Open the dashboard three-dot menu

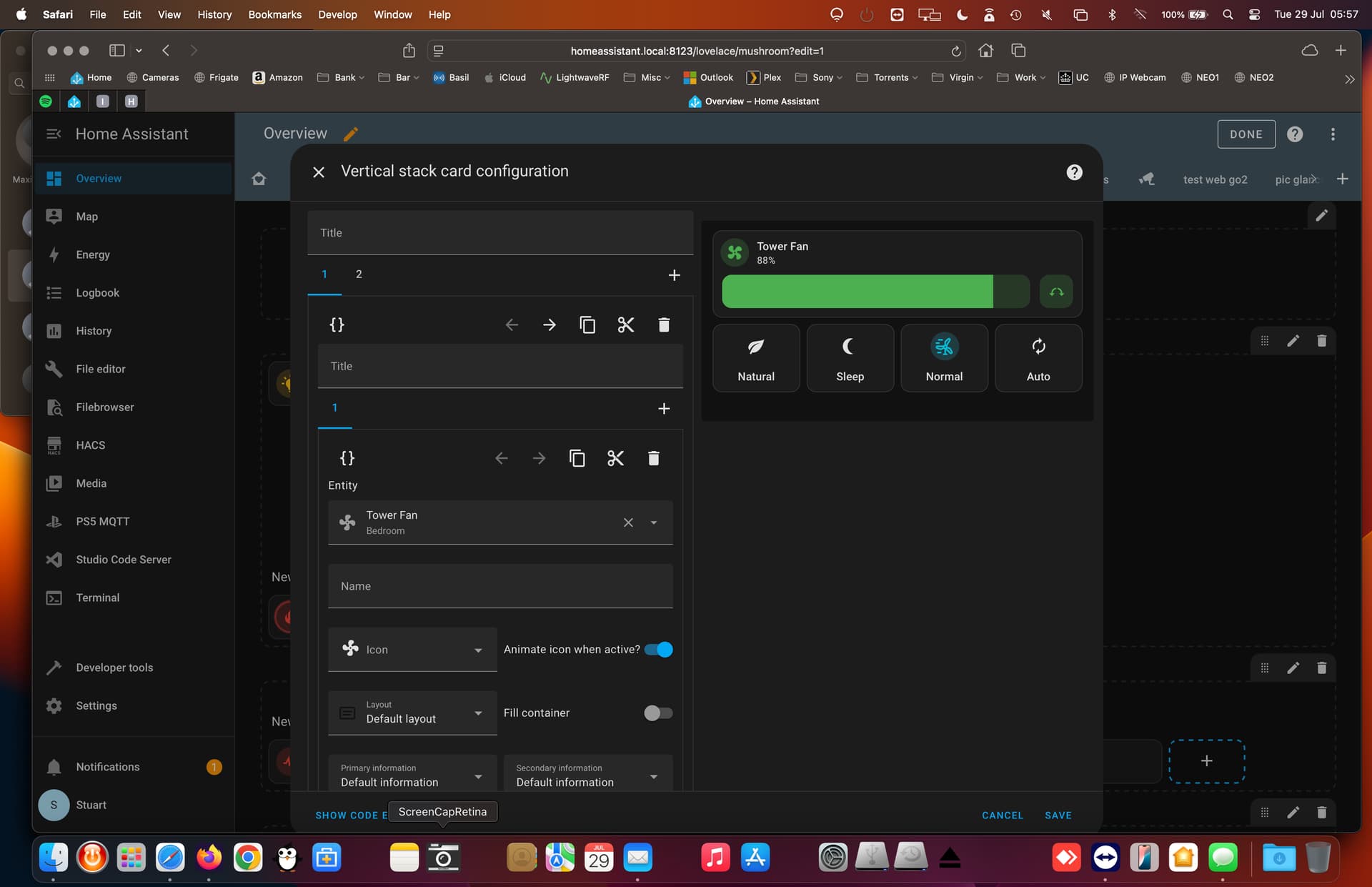coord(1333,134)
